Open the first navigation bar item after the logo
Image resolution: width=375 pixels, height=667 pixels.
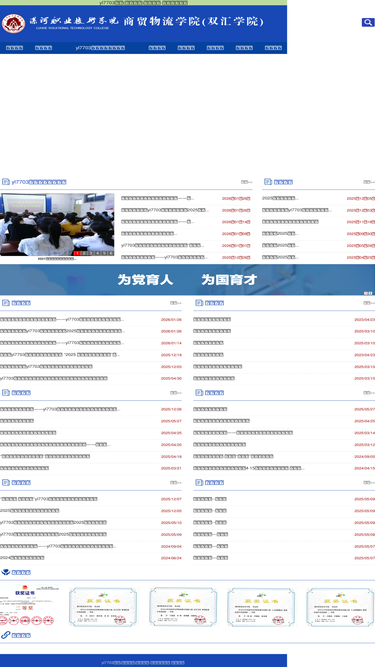tap(14, 48)
